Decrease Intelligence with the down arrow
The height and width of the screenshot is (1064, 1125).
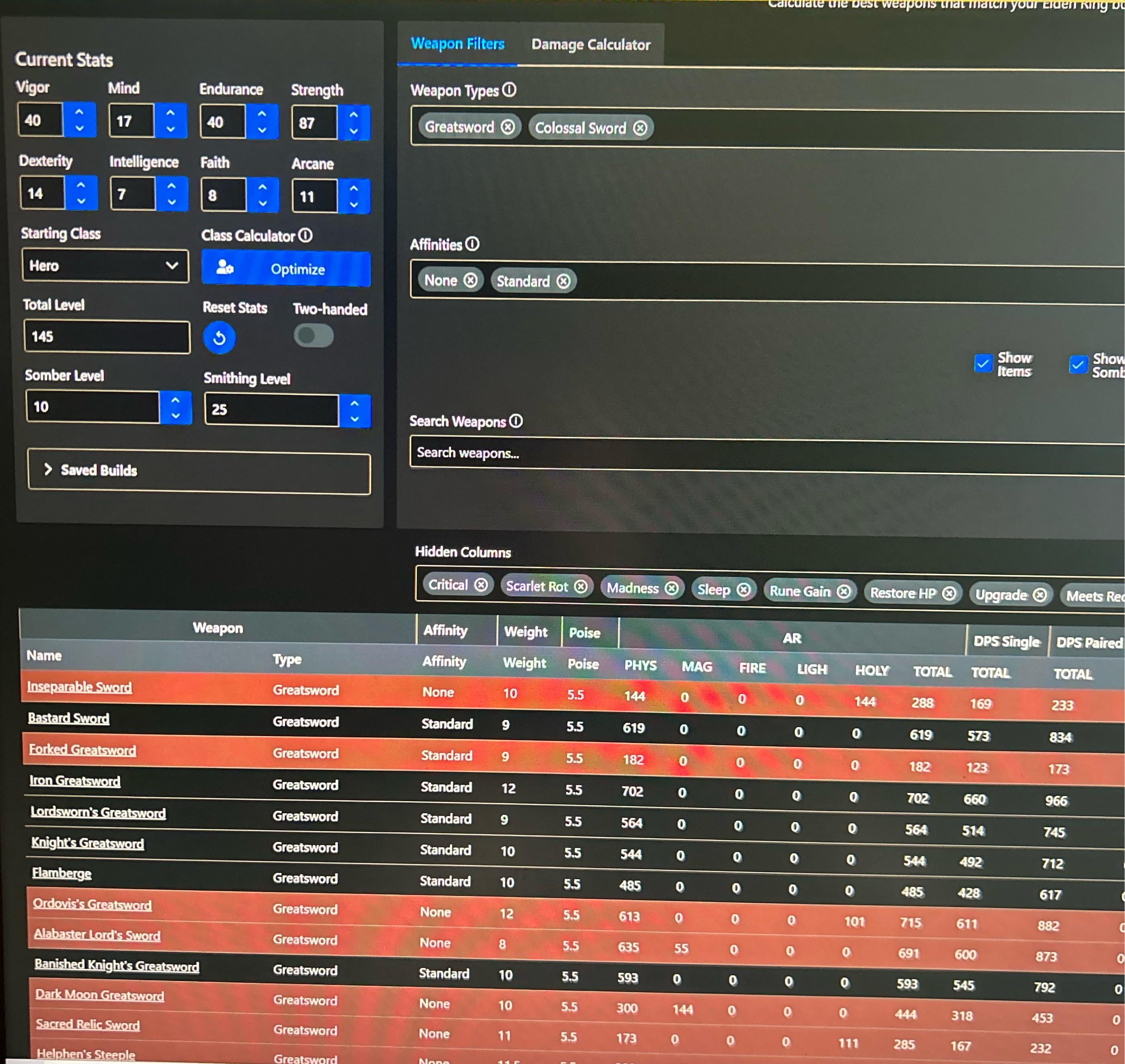point(172,202)
